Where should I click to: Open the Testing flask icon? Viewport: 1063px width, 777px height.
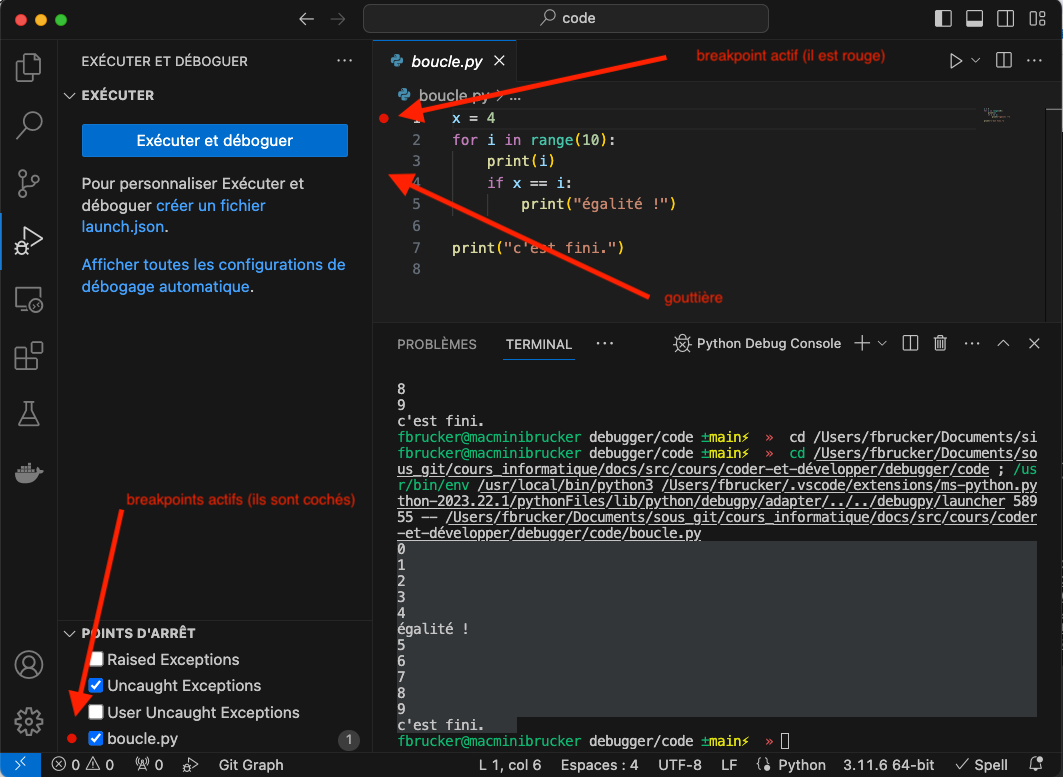coord(29,413)
